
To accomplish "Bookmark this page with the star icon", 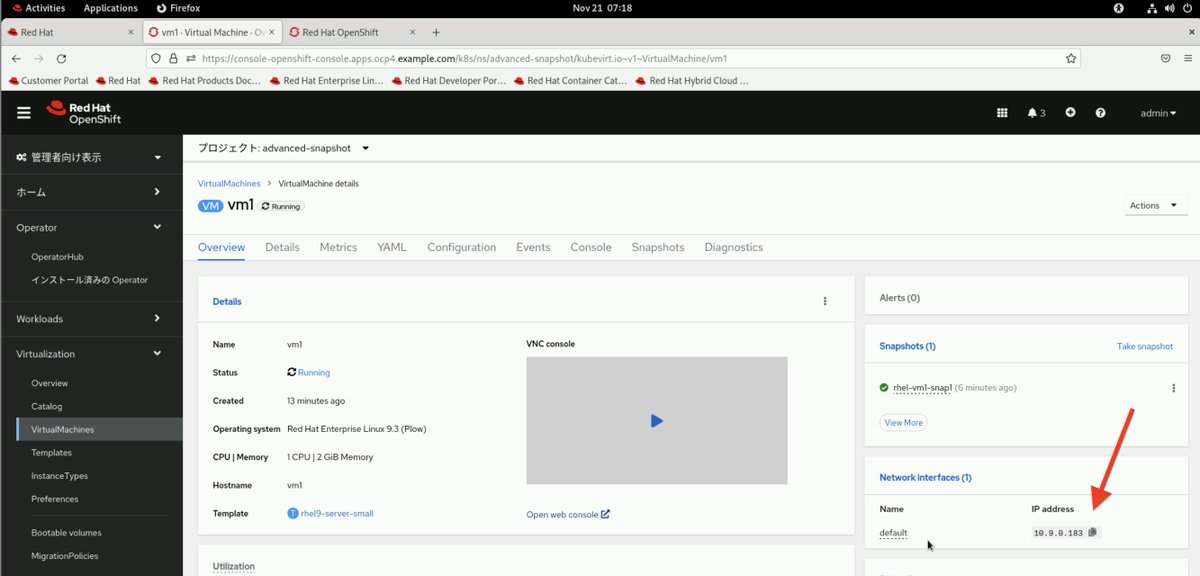I will 1071,58.
